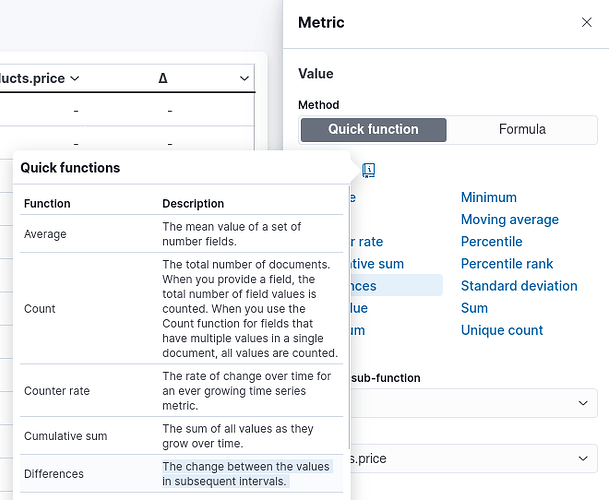Select the Percentile rank function
609x500 pixels.
click(505, 264)
